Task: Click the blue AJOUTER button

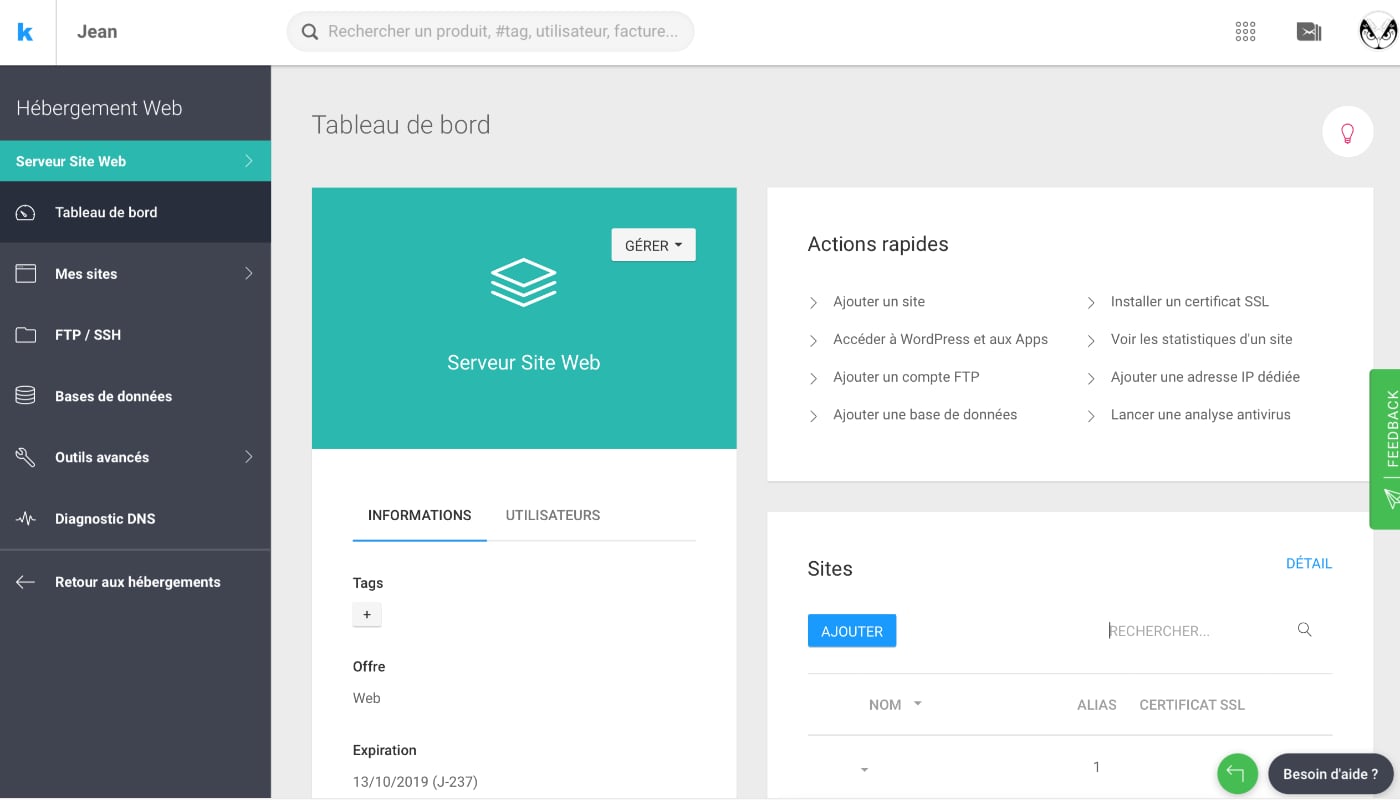Action: 851,631
